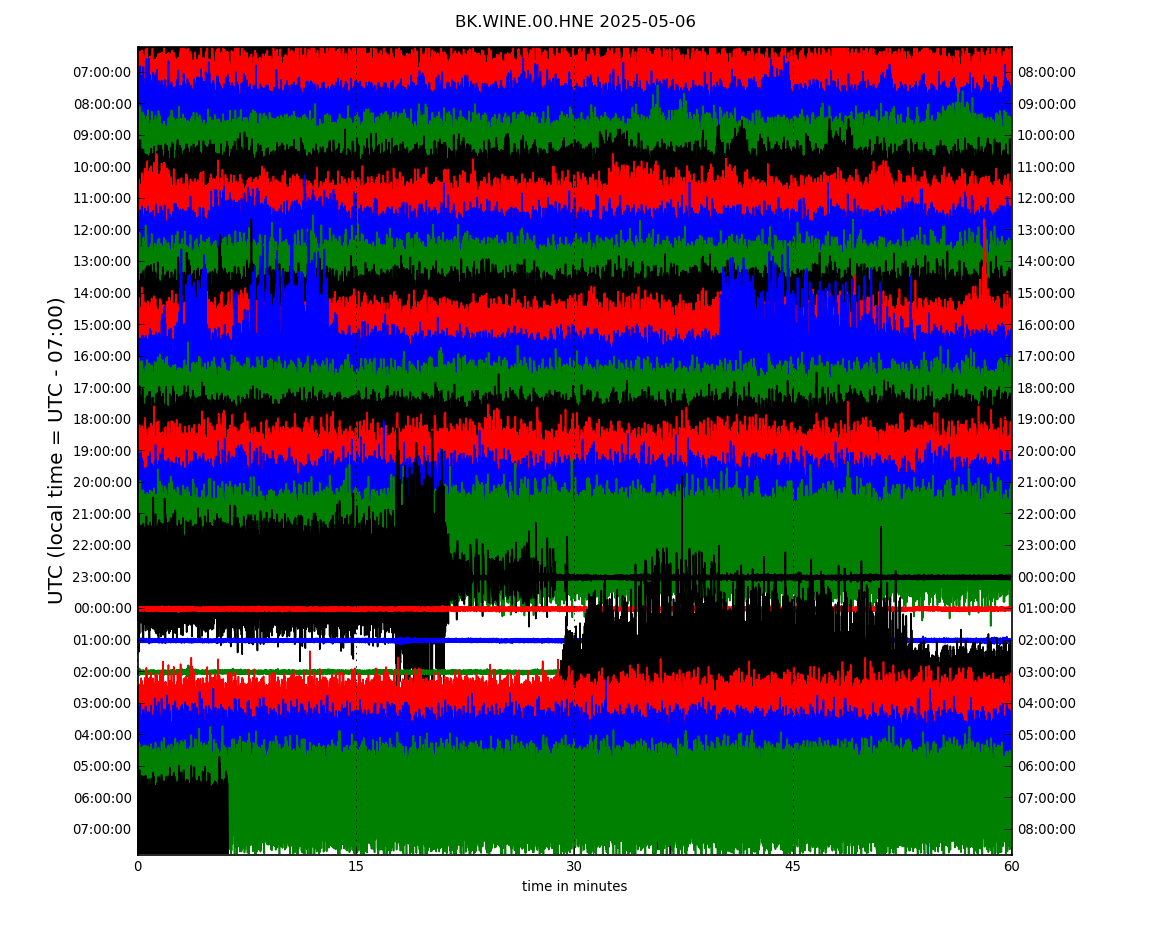Click the right axis label 03:00:00

[1047, 672]
